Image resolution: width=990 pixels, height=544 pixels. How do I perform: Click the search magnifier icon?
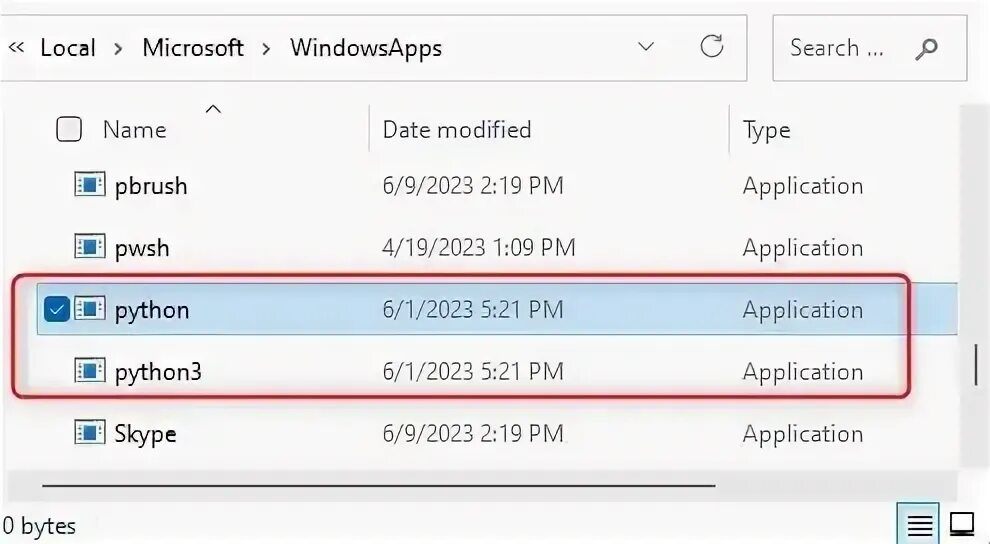[927, 48]
